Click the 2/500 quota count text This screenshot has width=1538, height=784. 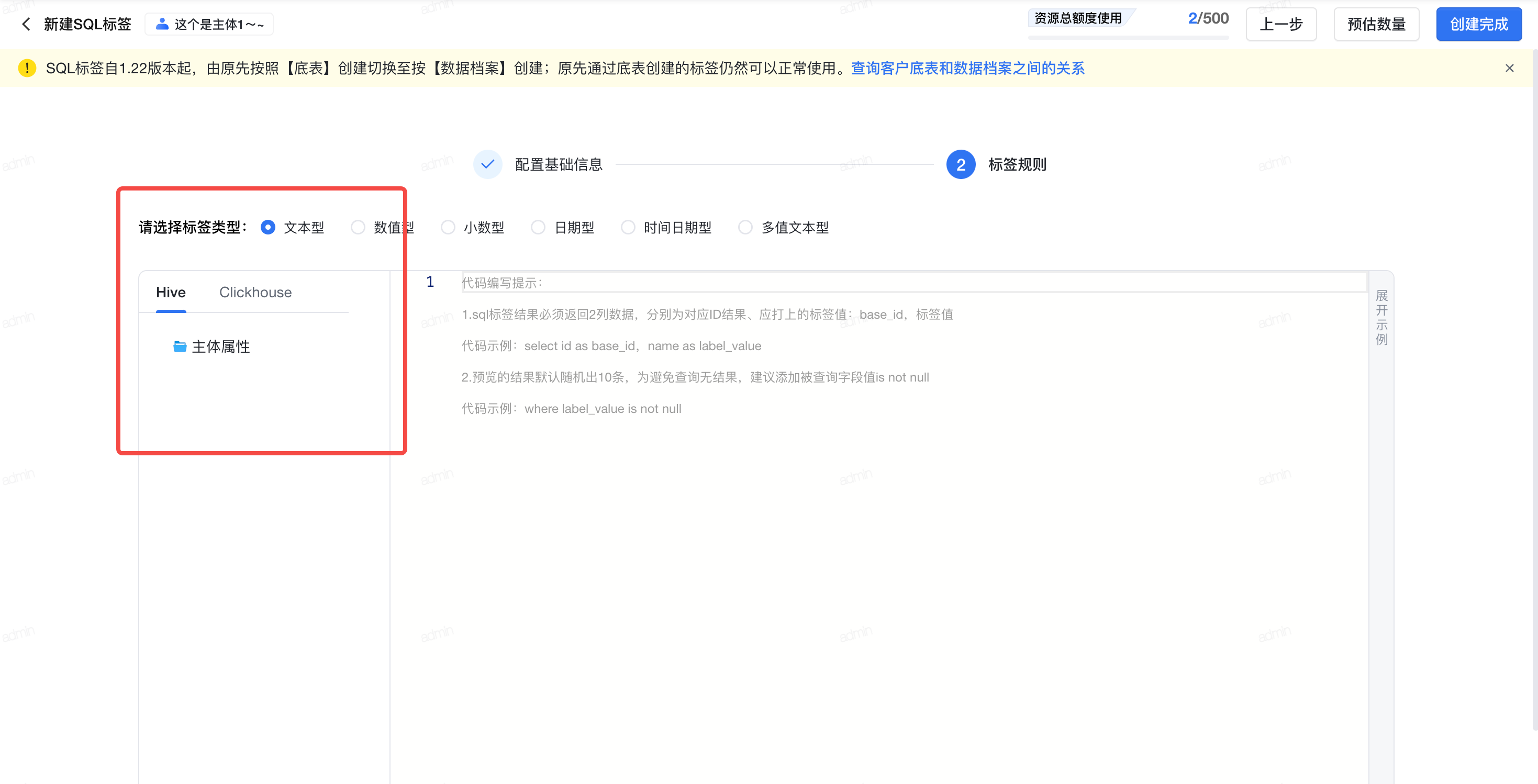click(1208, 18)
